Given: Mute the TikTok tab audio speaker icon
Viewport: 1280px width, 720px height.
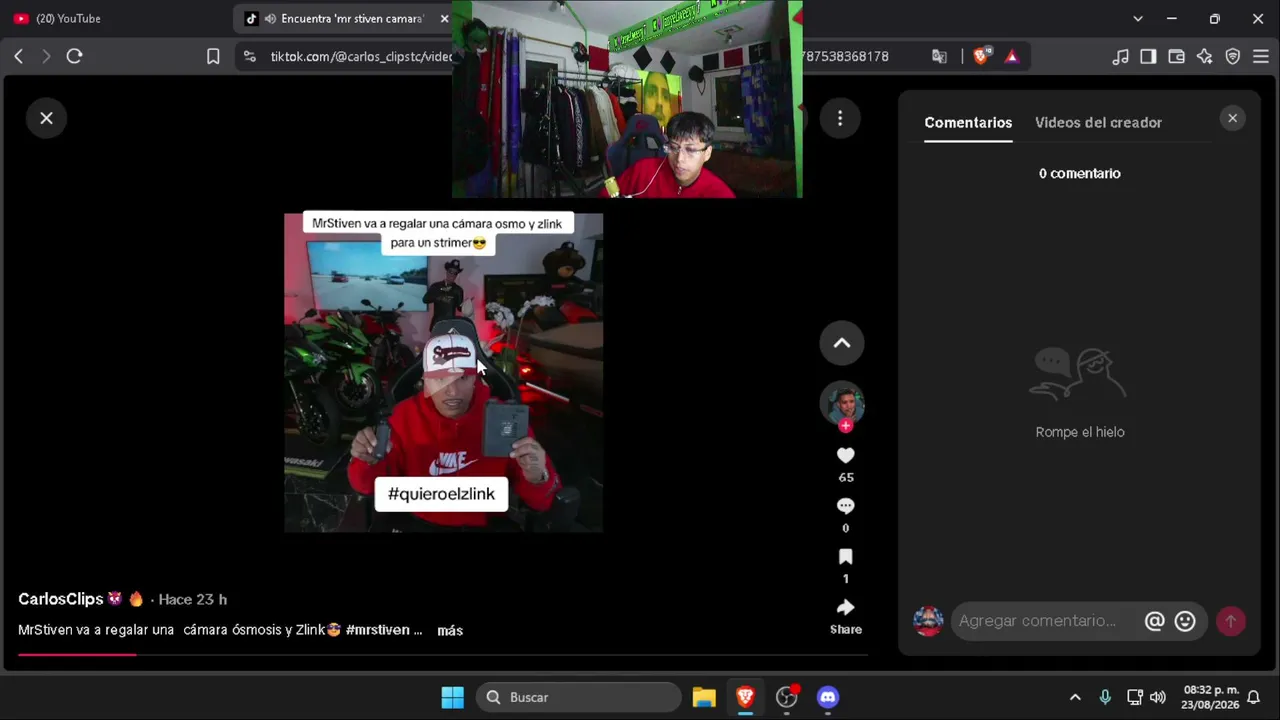Looking at the screenshot, I should (x=270, y=18).
